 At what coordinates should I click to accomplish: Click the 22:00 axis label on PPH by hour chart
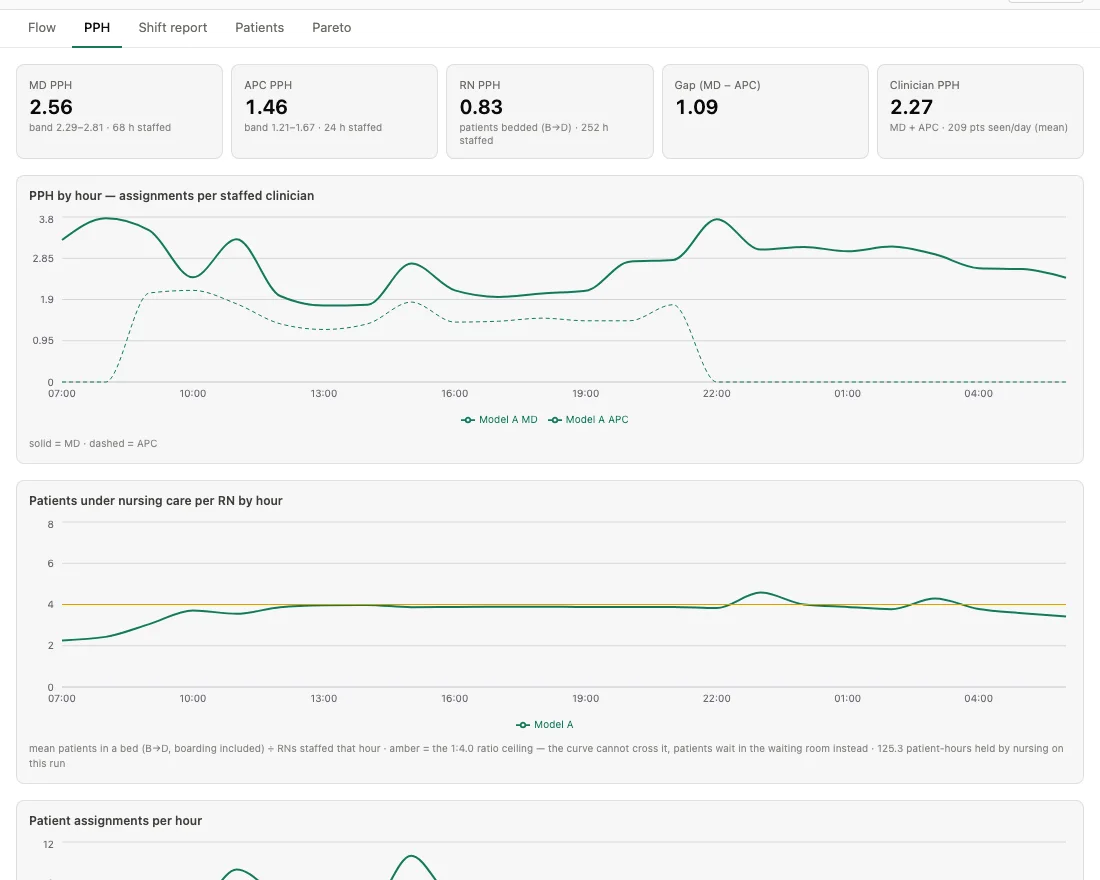[716, 394]
